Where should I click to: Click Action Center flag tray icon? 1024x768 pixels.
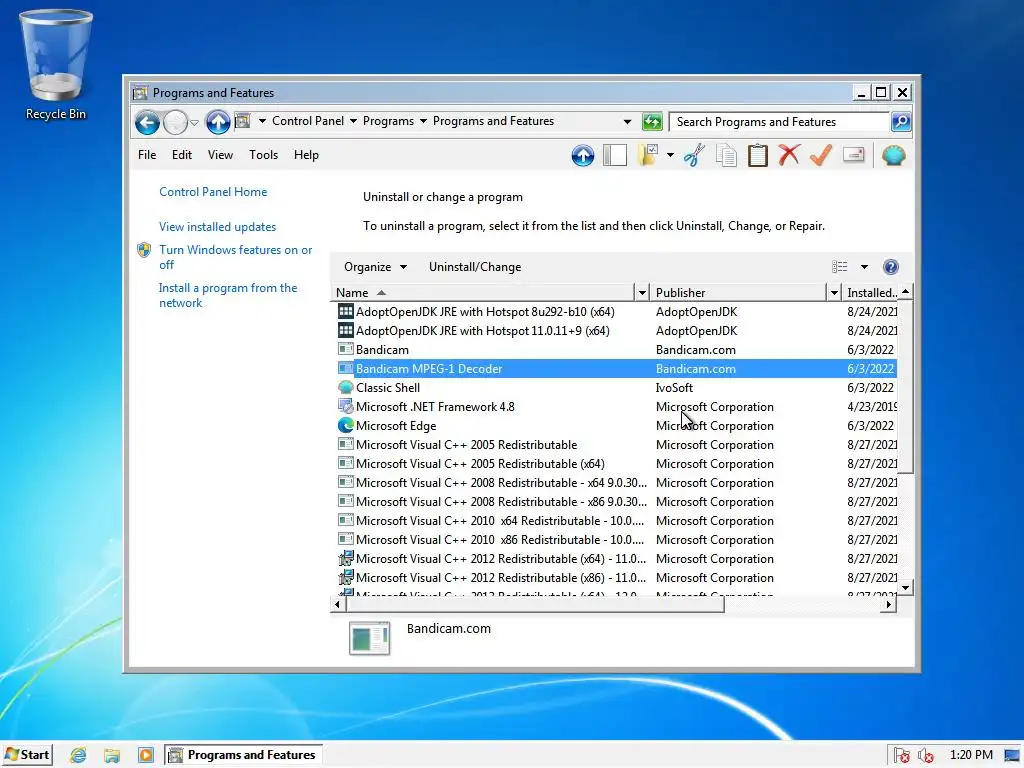pos(901,756)
